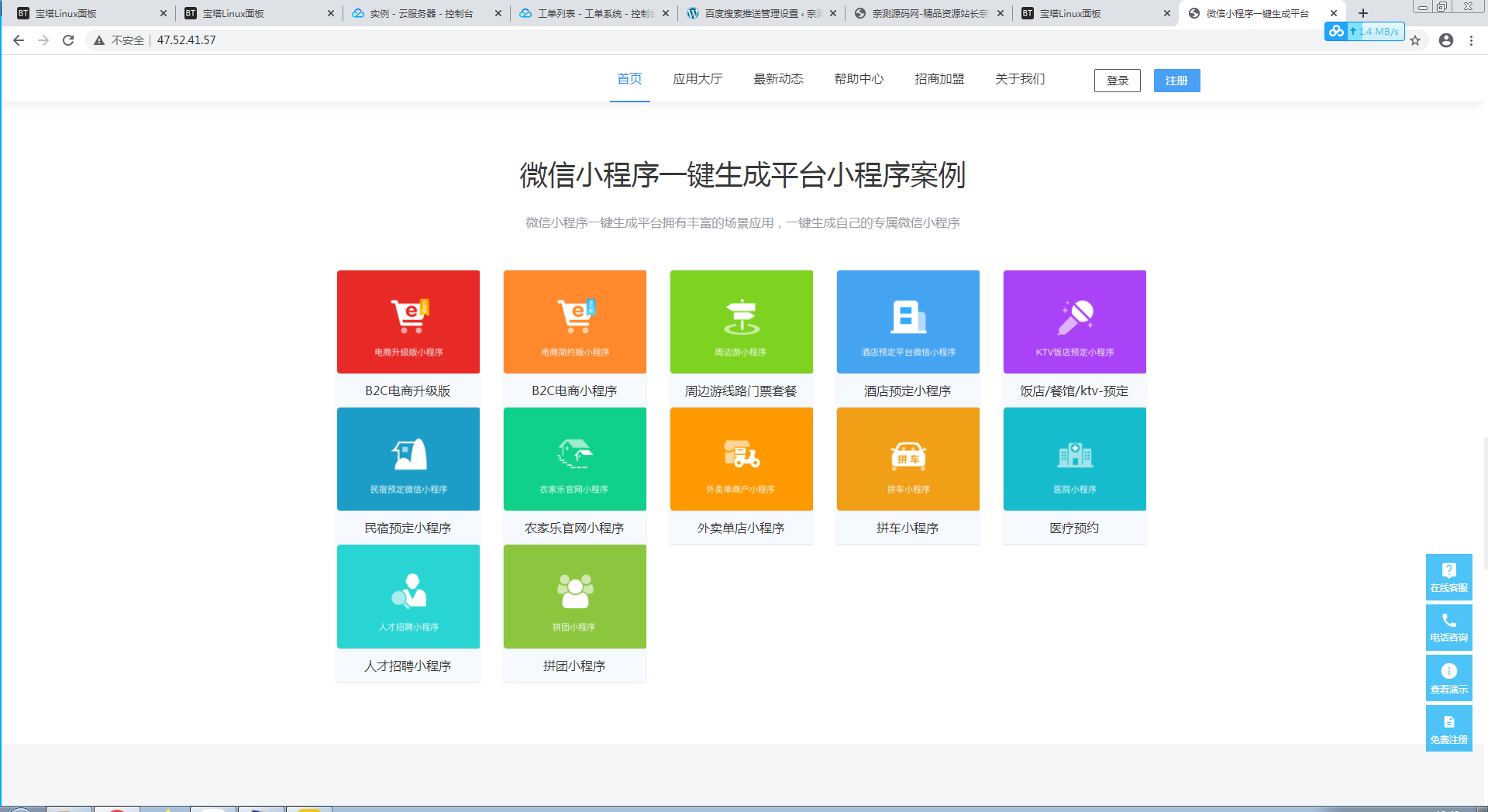Open the B2C电商升级版 red cart tile
The width and height of the screenshot is (1488, 812).
pyautogui.click(x=408, y=322)
